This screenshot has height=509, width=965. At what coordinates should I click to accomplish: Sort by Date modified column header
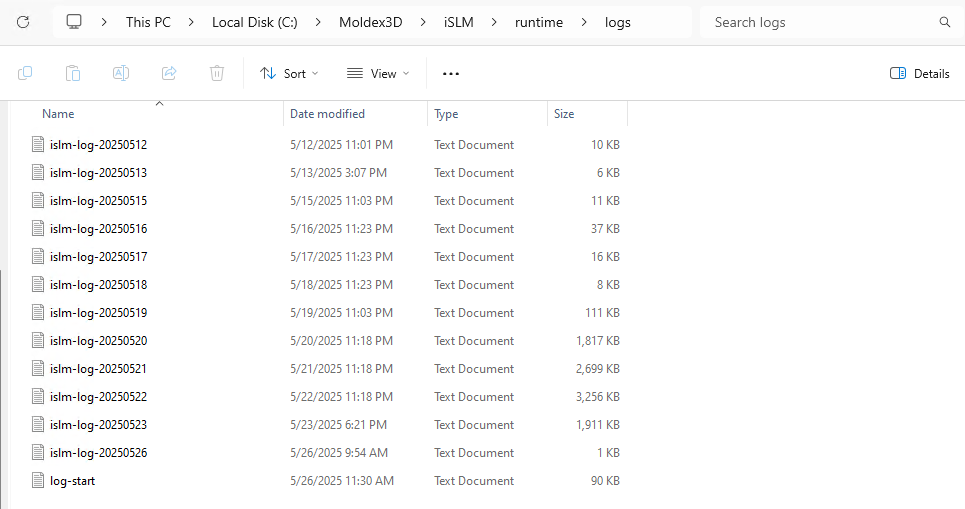click(x=327, y=114)
